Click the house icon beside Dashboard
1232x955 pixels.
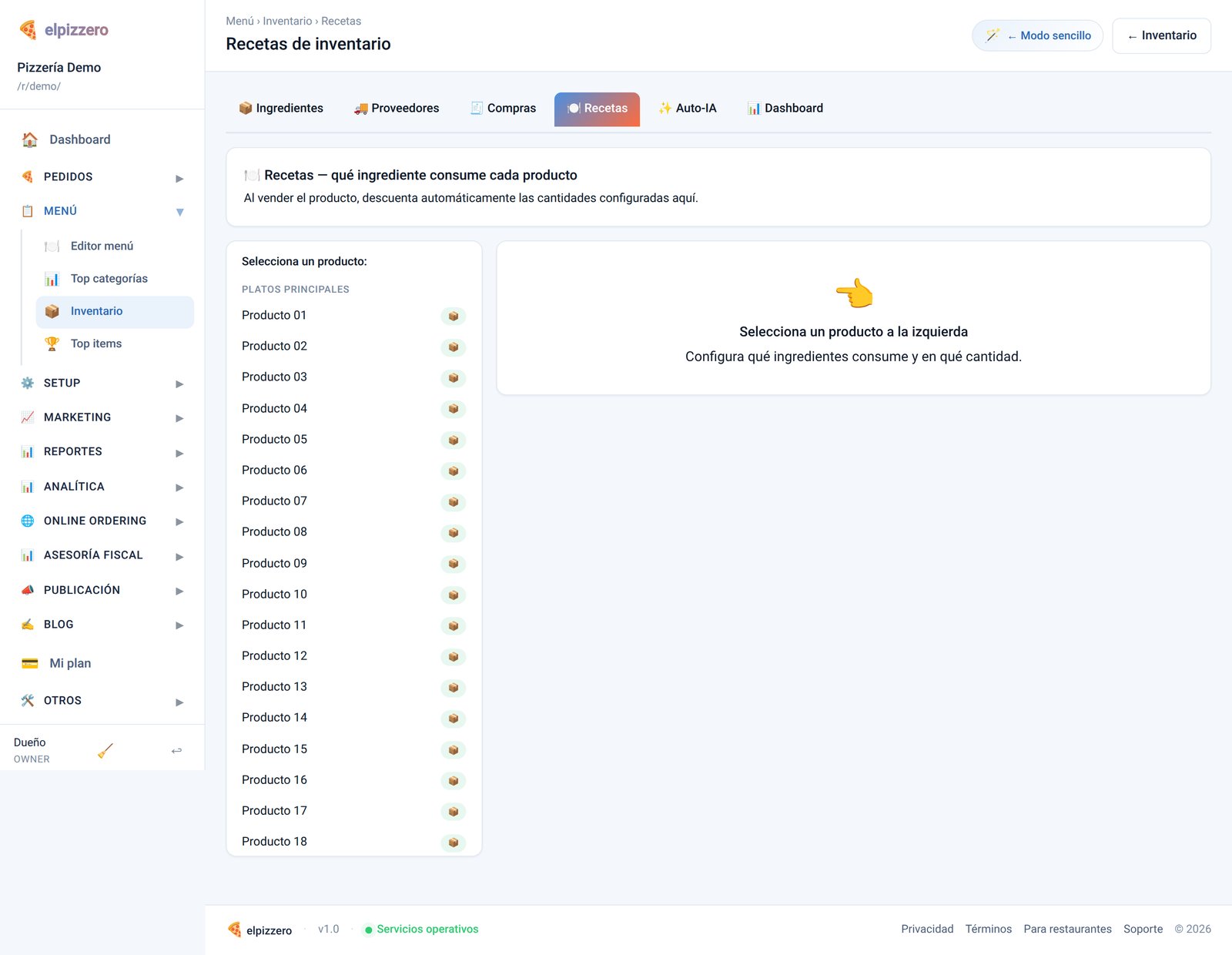[x=30, y=139]
